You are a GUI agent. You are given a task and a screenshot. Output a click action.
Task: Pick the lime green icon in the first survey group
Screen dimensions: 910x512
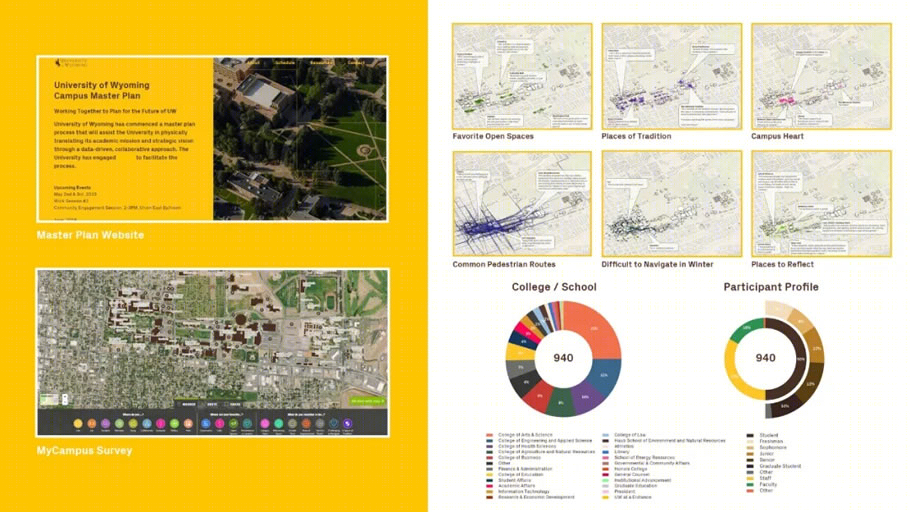tap(174, 423)
